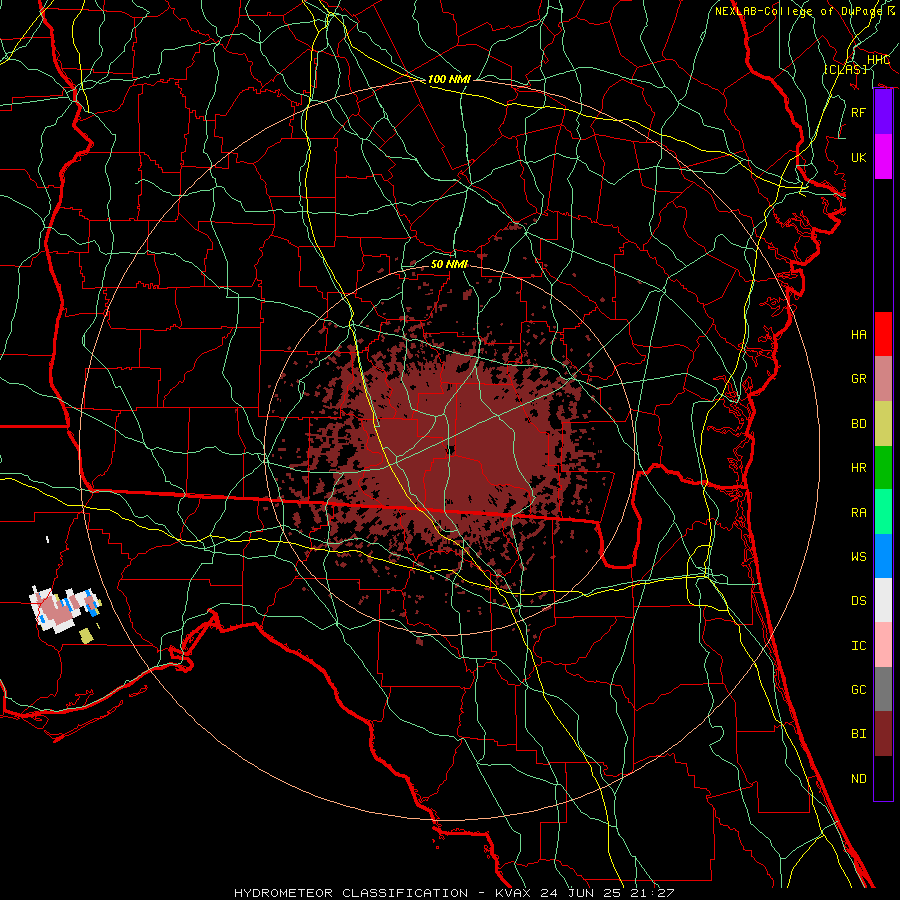The height and width of the screenshot is (900, 900).
Task: Click the GC gray legend swatch
Action: 883,689
